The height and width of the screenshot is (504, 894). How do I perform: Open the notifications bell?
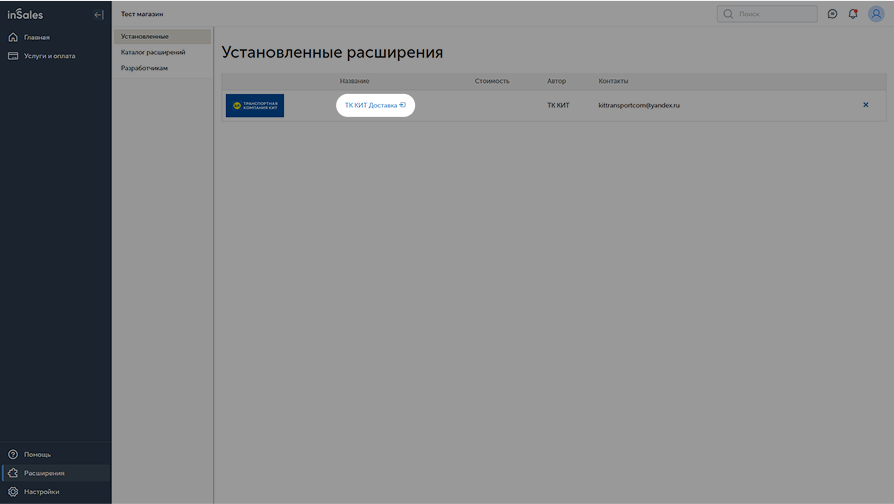pyautogui.click(x=853, y=14)
